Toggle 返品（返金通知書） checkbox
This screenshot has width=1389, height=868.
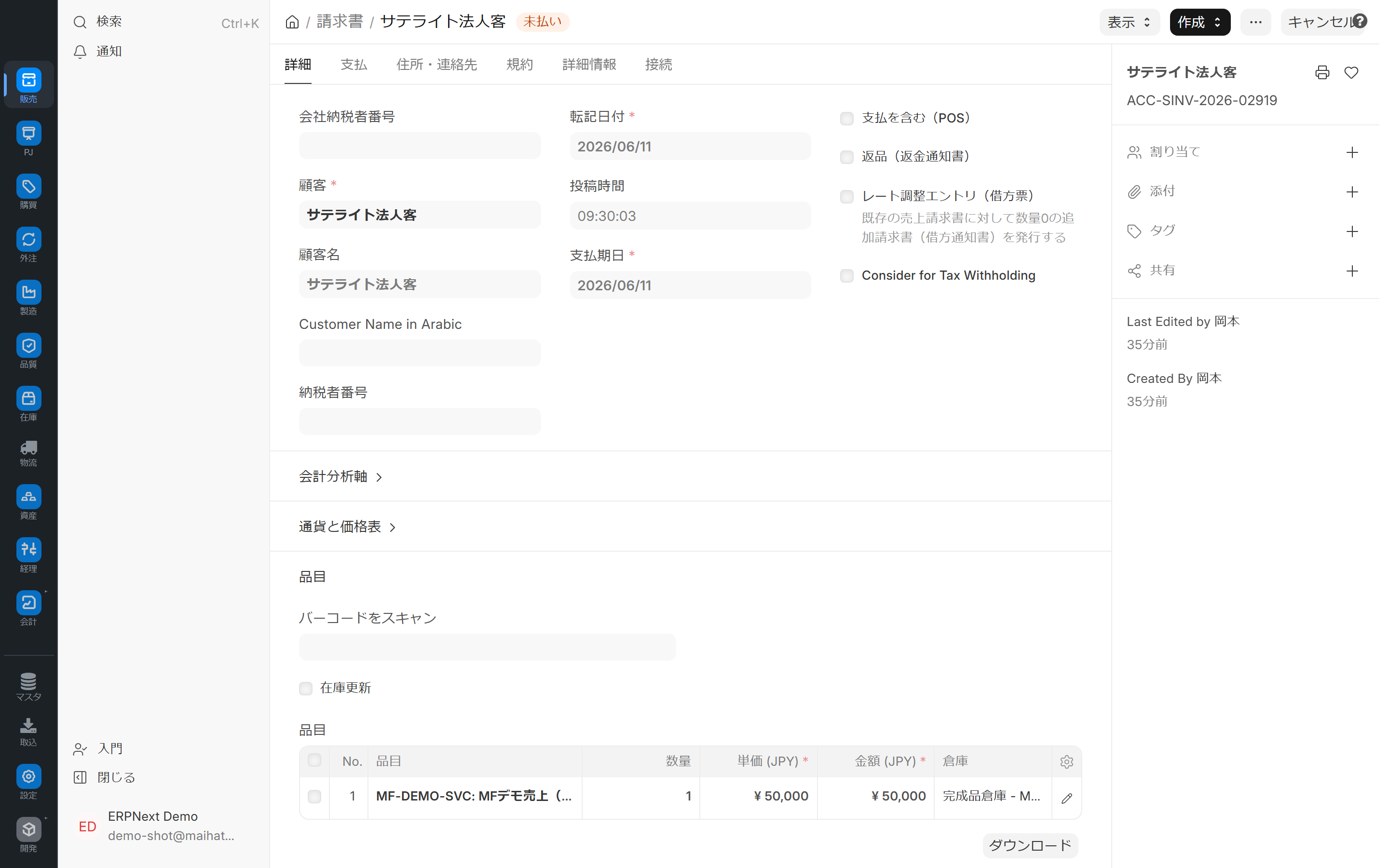tap(846, 157)
